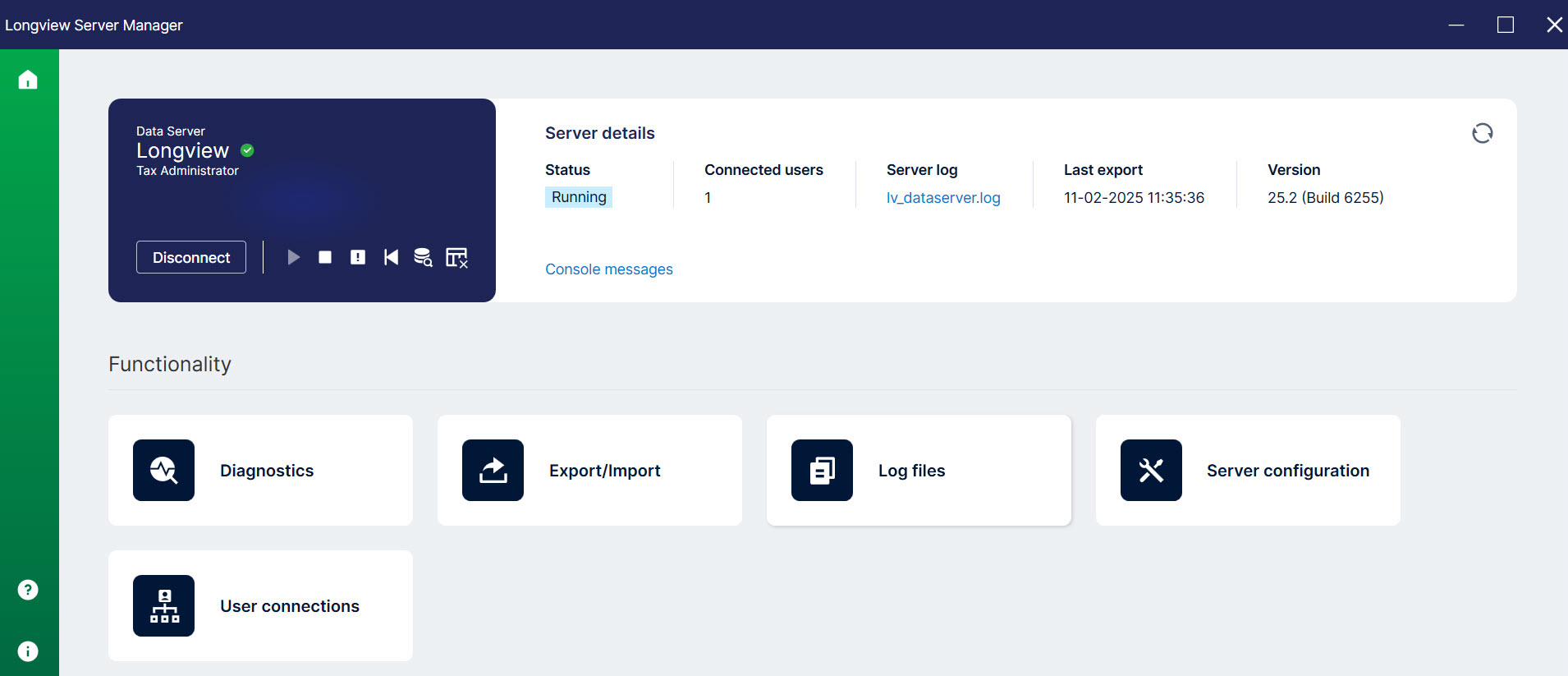This screenshot has height=676, width=1568.
Task: Open the info icon in sidebar
Action: point(28,651)
